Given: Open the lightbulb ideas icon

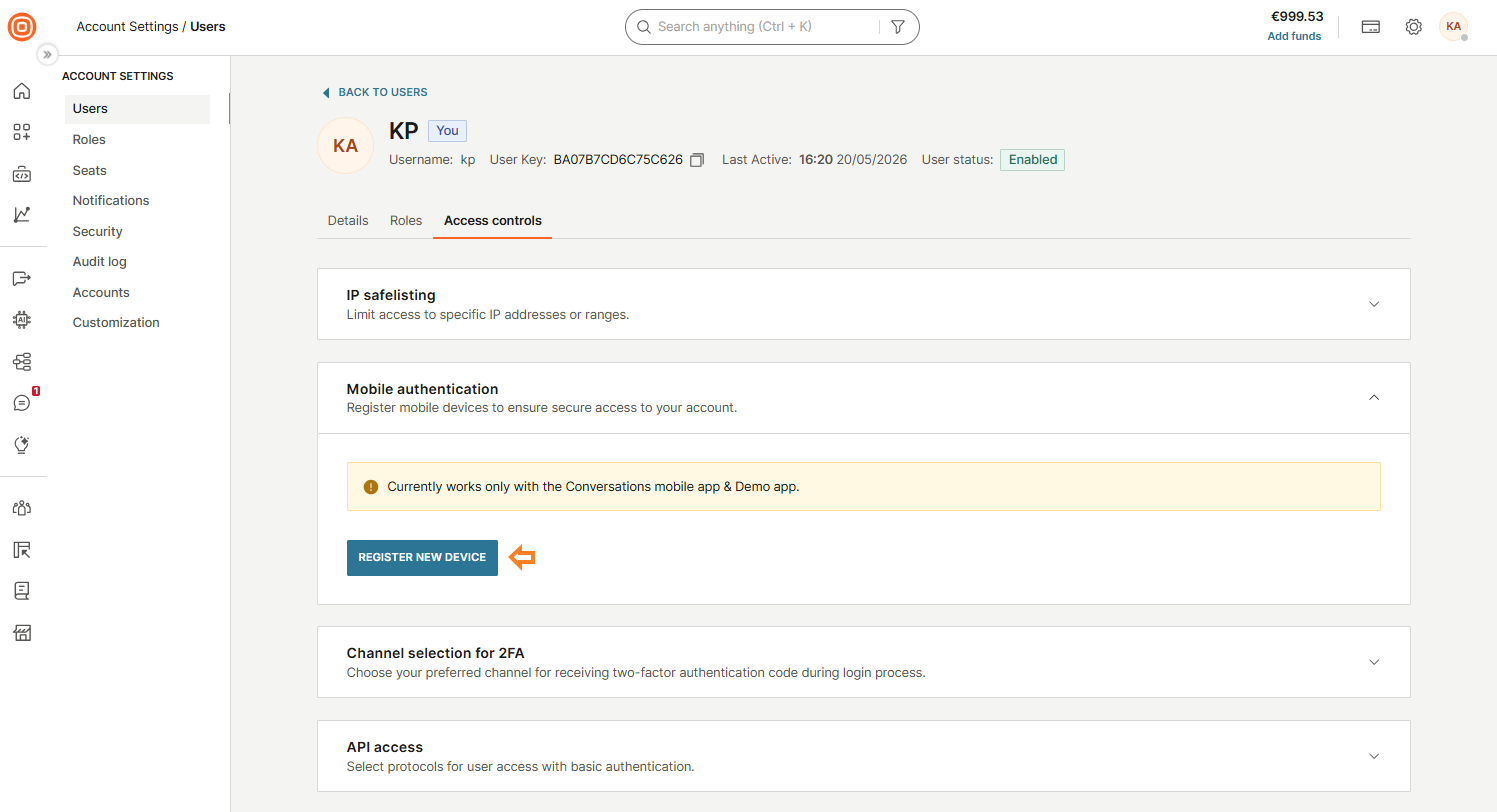Looking at the screenshot, I should coord(22,444).
